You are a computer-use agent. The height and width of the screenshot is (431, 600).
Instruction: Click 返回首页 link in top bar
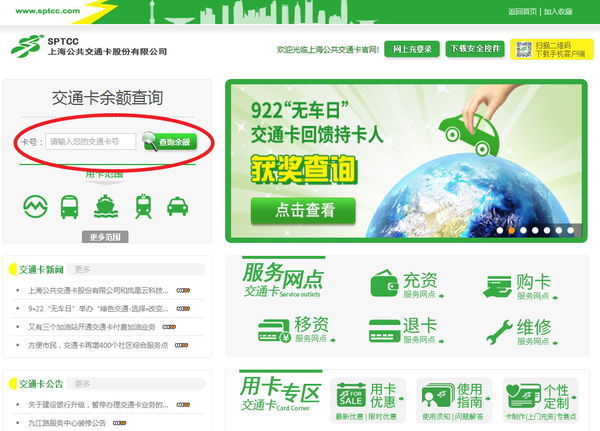522,11
